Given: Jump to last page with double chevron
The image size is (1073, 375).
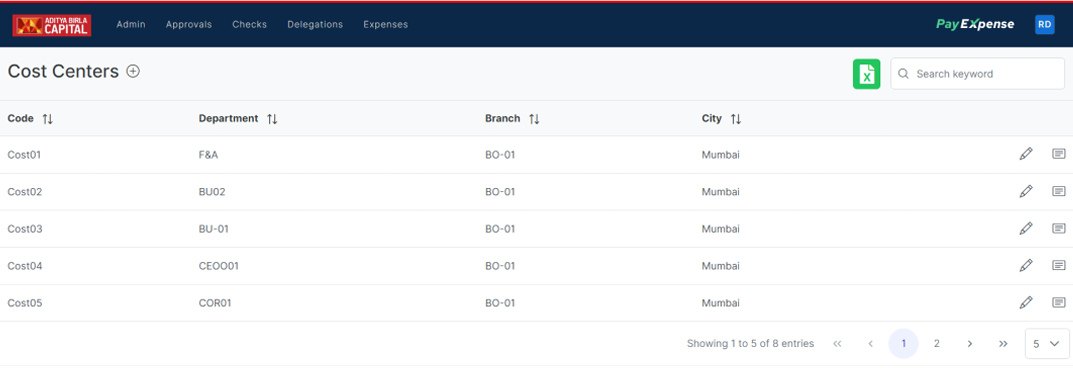Looking at the screenshot, I should pos(1003,344).
